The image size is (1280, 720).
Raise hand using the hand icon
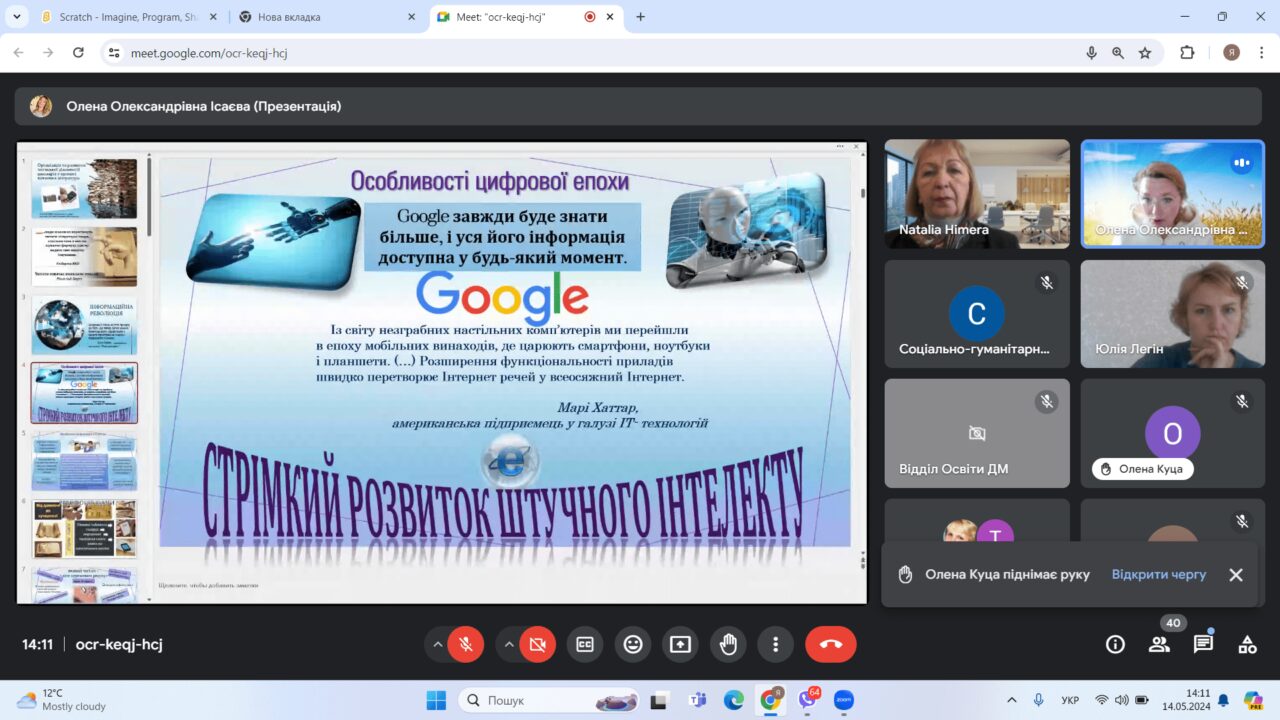point(729,645)
